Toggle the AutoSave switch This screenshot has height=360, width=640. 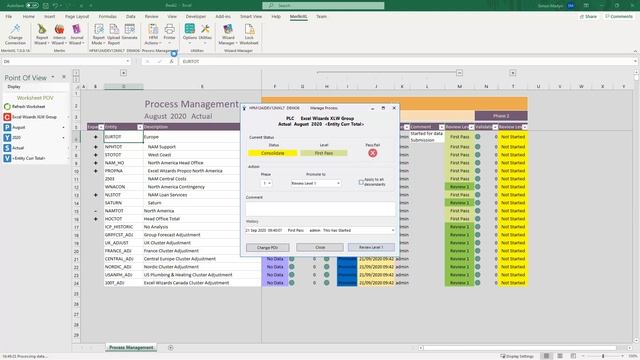pyautogui.click(x=32, y=5)
